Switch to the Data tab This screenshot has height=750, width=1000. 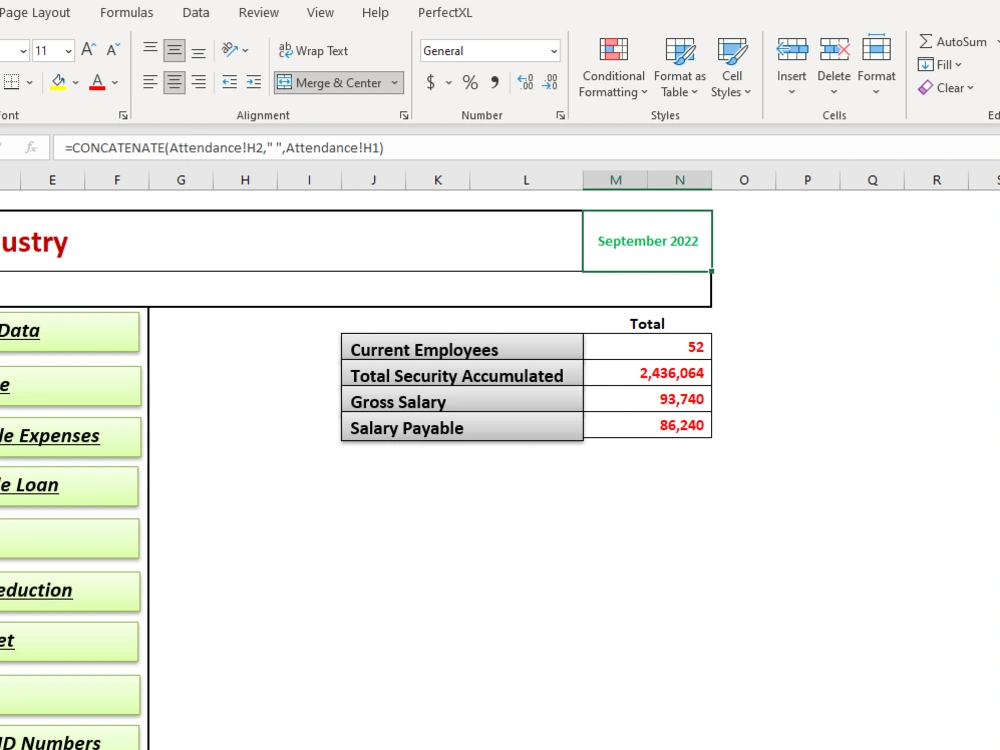(196, 13)
